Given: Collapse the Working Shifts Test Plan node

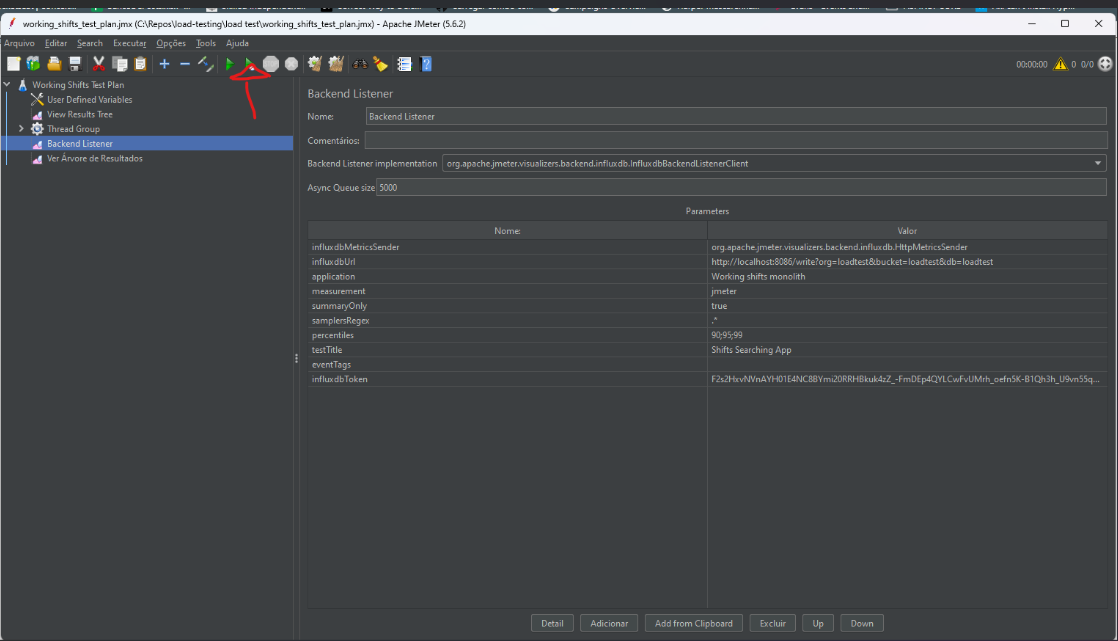Looking at the screenshot, I should [7, 84].
